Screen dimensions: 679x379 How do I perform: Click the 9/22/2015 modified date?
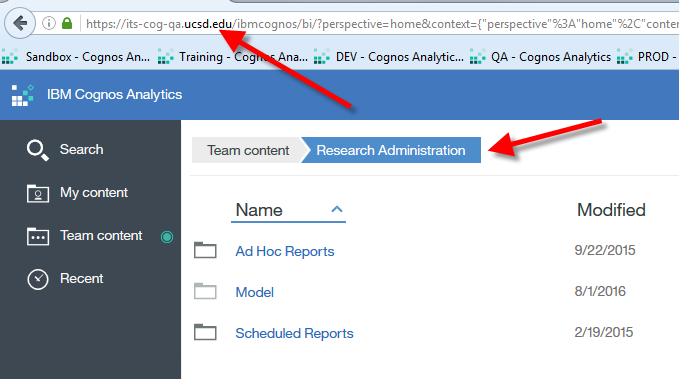pyautogui.click(x=605, y=250)
